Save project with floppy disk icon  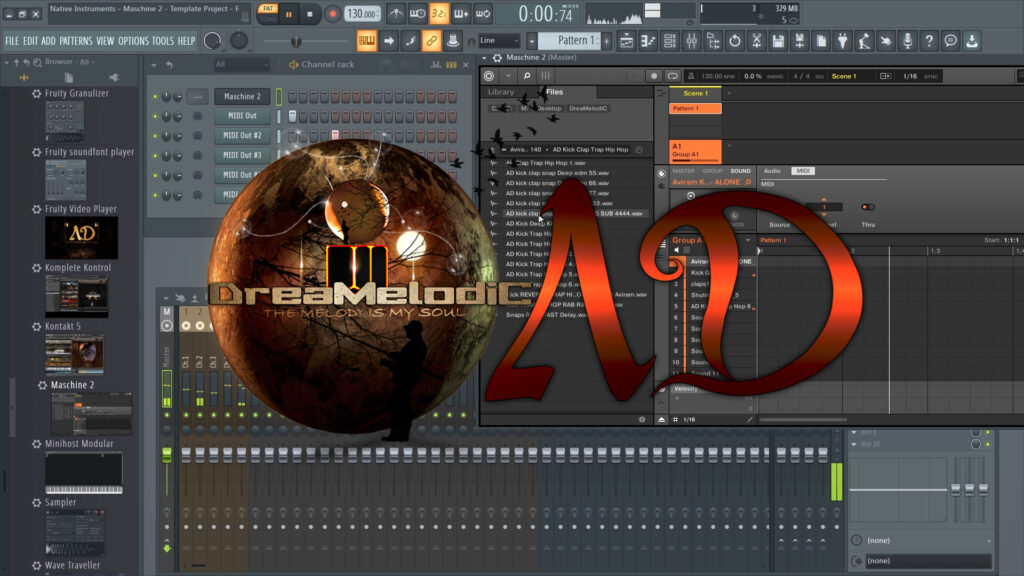pyautogui.click(x=778, y=41)
